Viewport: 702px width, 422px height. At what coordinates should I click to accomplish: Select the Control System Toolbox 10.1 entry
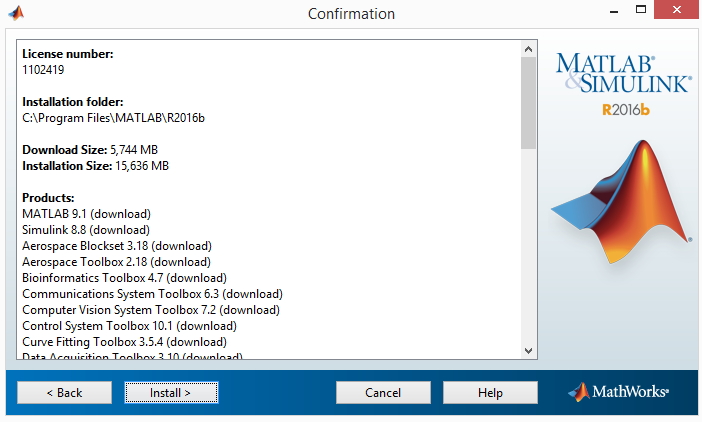129,326
